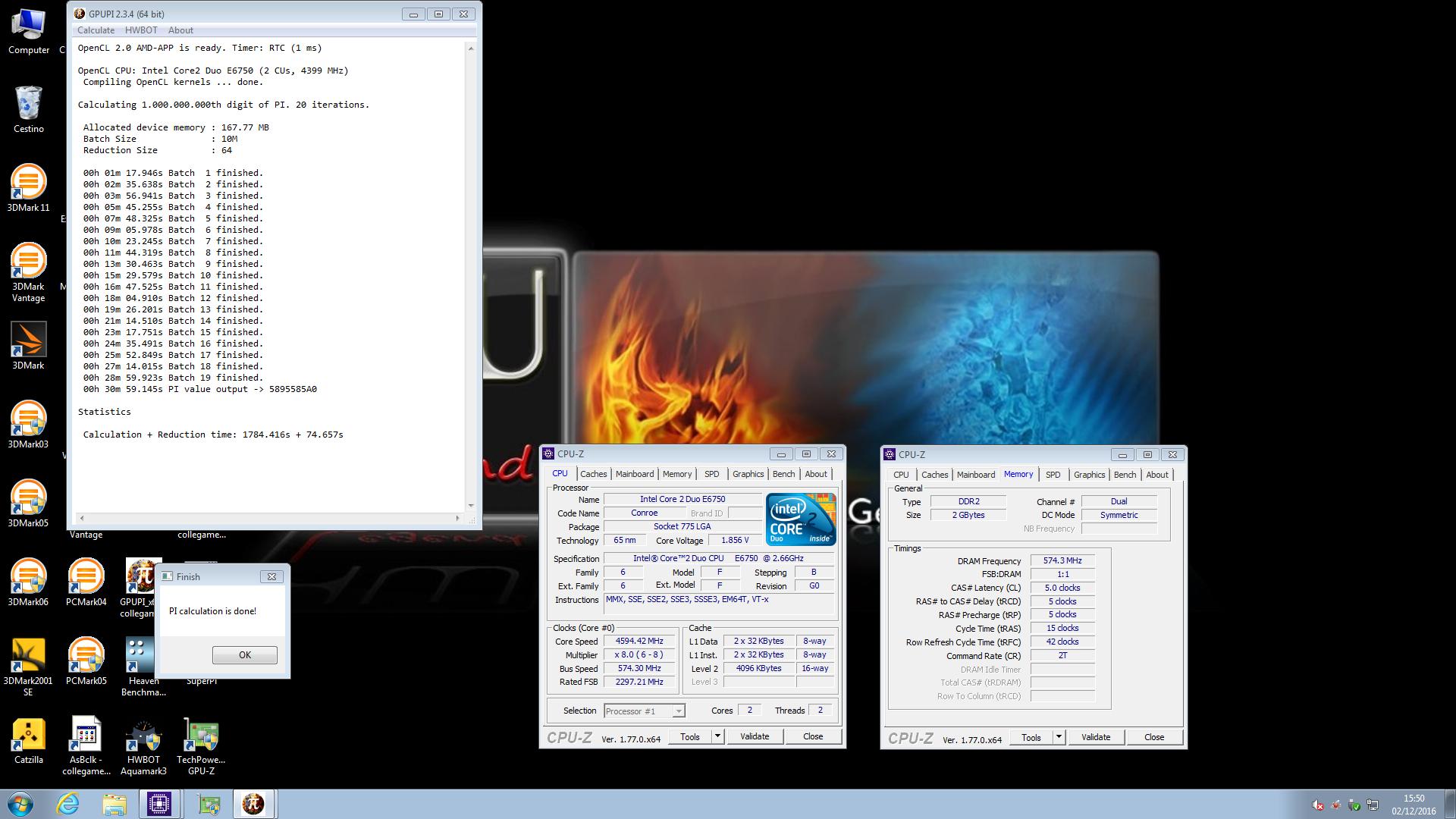Open the Calculate menu in GPUPI
The image size is (1456, 819).
tap(96, 30)
